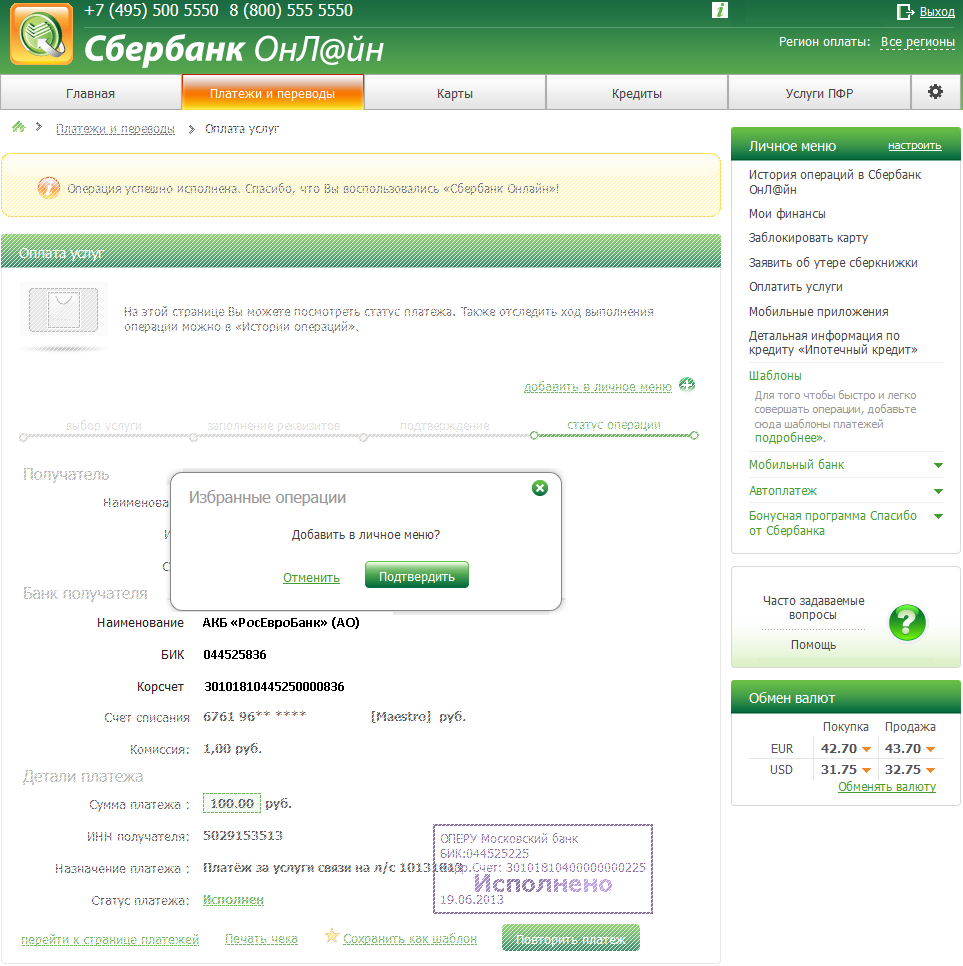Click перейти к странице платежей link
Image resolution: width=963 pixels, height=966 pixels.
(x=110, y=940)
